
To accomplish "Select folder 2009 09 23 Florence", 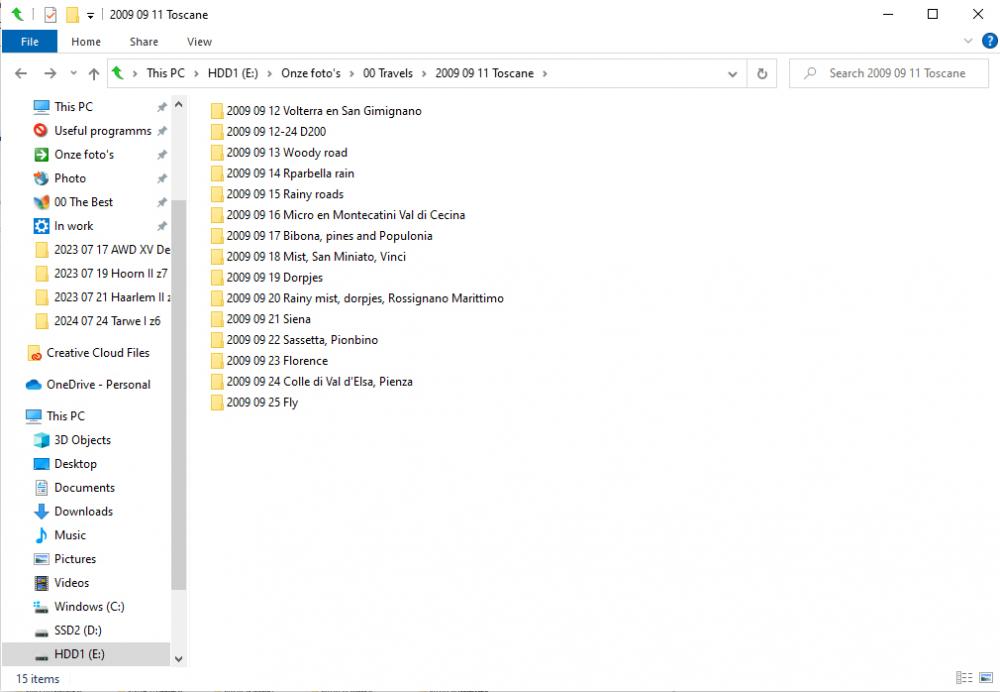I will pyautogui.click(x=269, y=361).
